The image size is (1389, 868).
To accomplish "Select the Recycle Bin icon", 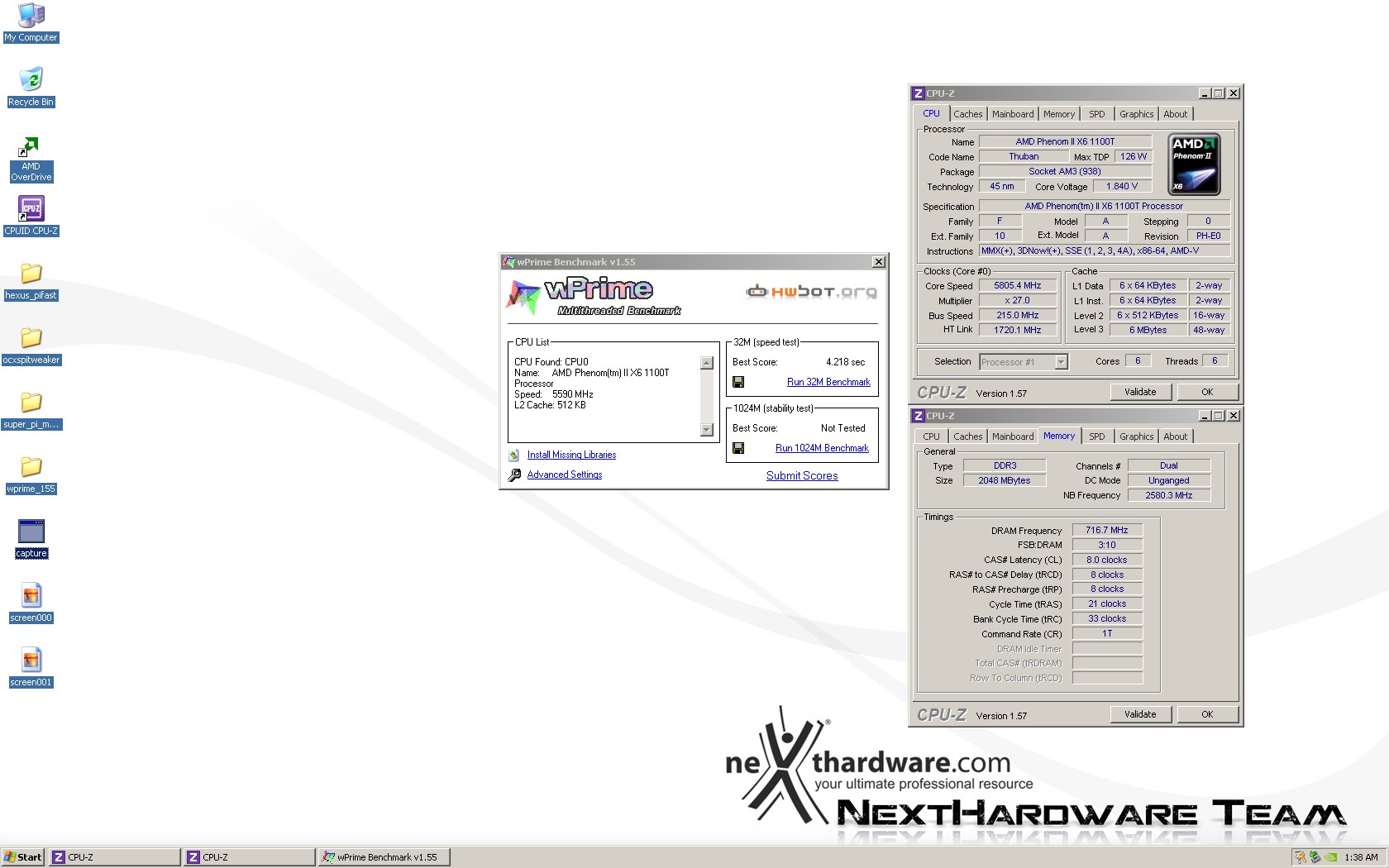I will [31, 88].
